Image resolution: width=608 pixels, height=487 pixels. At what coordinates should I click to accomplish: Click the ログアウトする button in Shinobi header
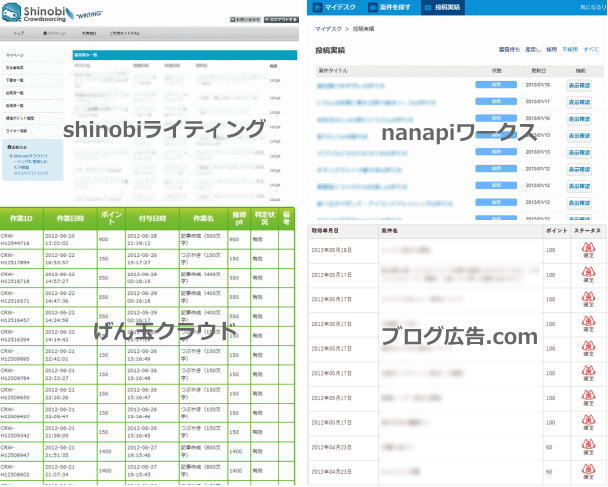click(281, 19)
